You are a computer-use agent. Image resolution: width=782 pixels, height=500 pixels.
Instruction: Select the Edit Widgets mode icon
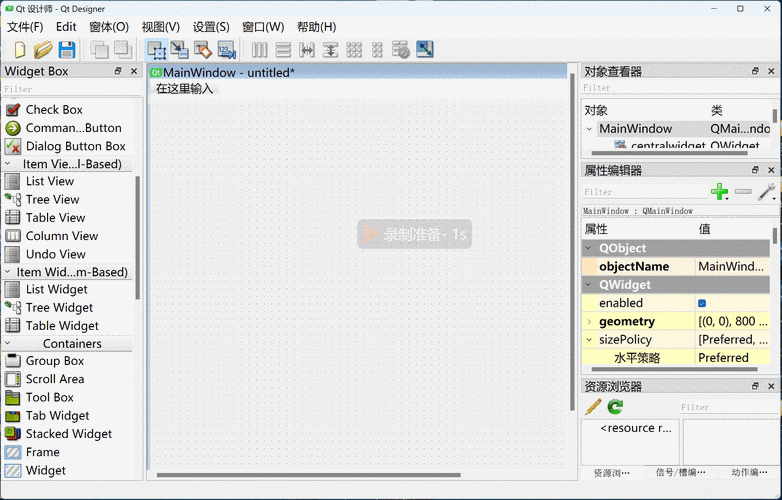click(156, 49)
